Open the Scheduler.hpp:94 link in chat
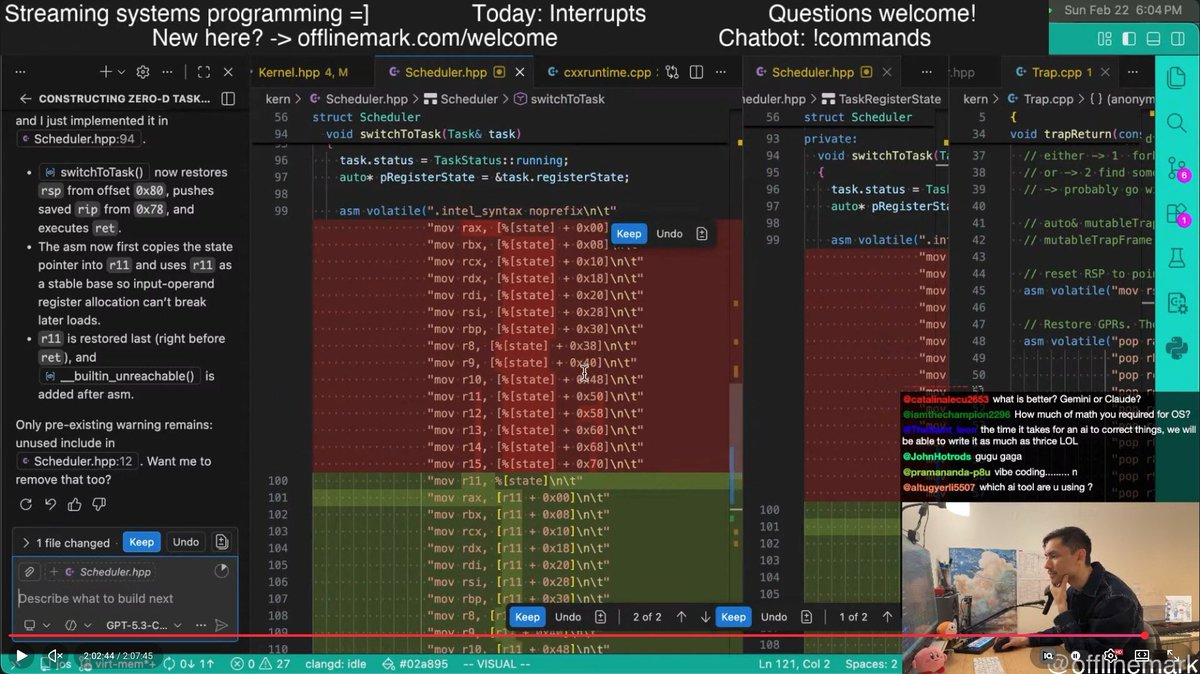This screenshot has width=1200, height=674. 77,139
